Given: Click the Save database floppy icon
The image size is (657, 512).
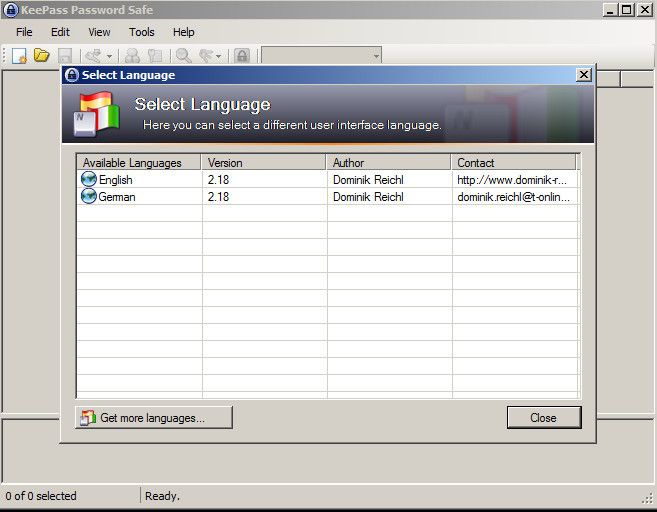Looking at the screenshot, I should click(65, 55).
